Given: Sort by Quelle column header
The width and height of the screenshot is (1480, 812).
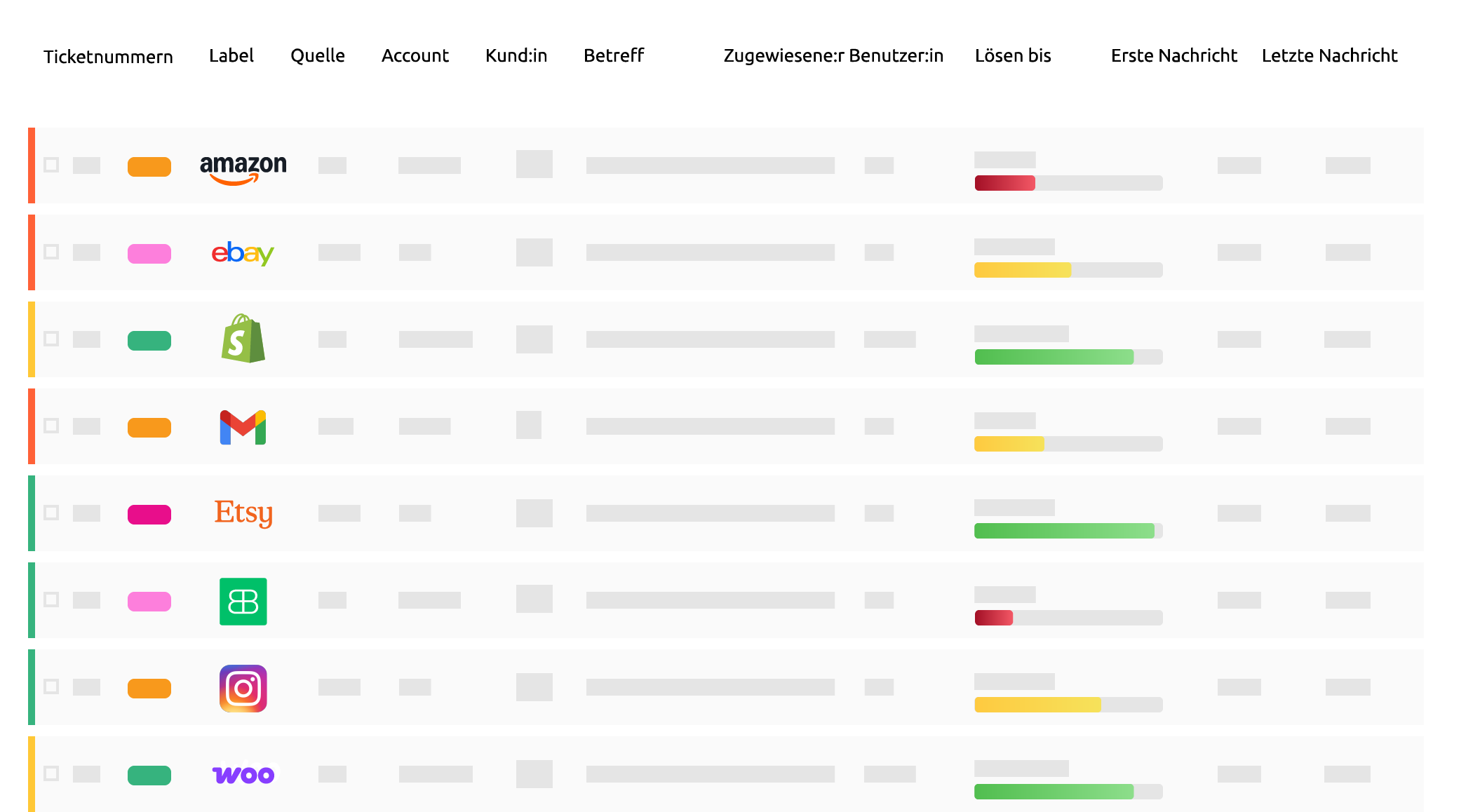Looking at the screenshot, I should (x=318, y=55).
